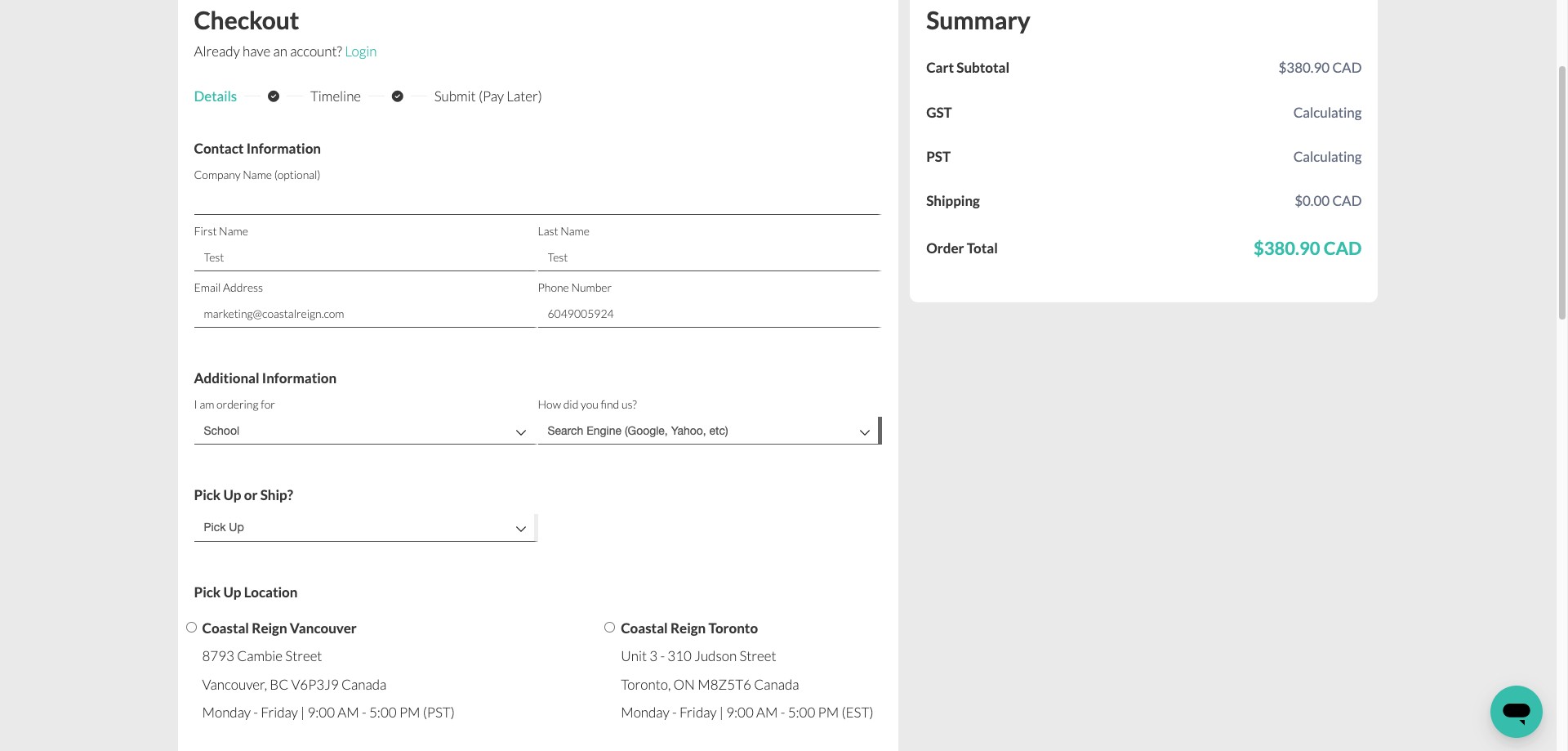1568x751 pixels.
Task: Open the chat support widget
Action: [1516, 711]
